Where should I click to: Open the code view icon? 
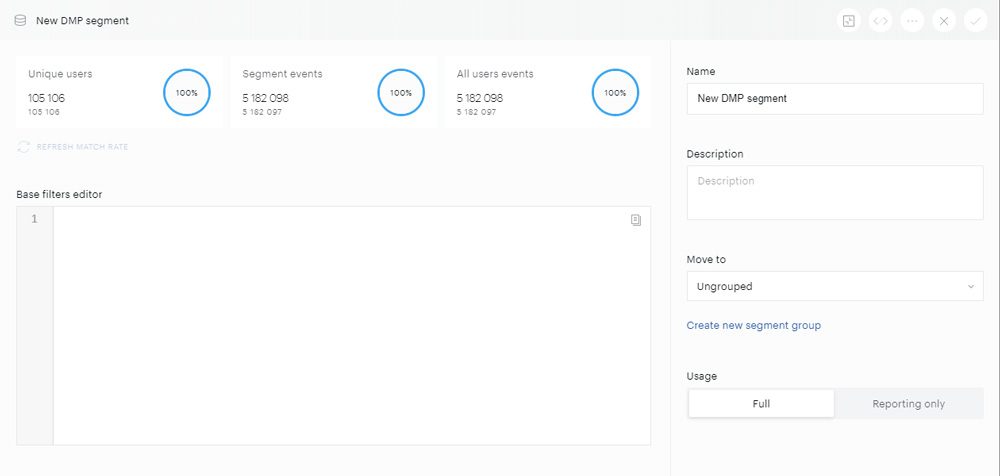pyautogui.click(x=880, y=21)
